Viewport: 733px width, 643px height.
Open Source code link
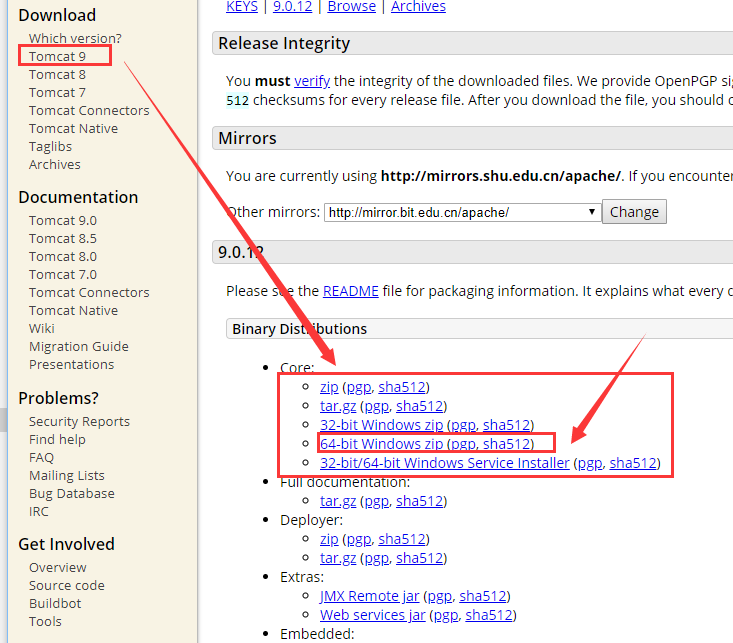tap(66, 585)
